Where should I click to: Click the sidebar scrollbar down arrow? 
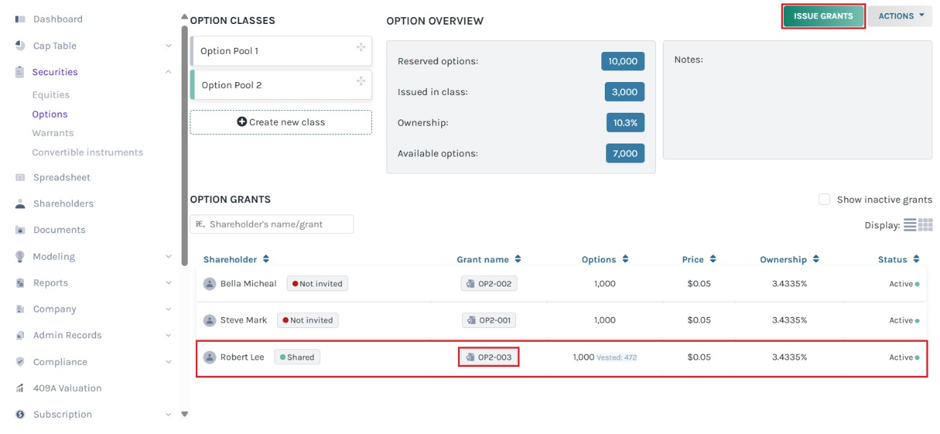[x=185, y=414]
